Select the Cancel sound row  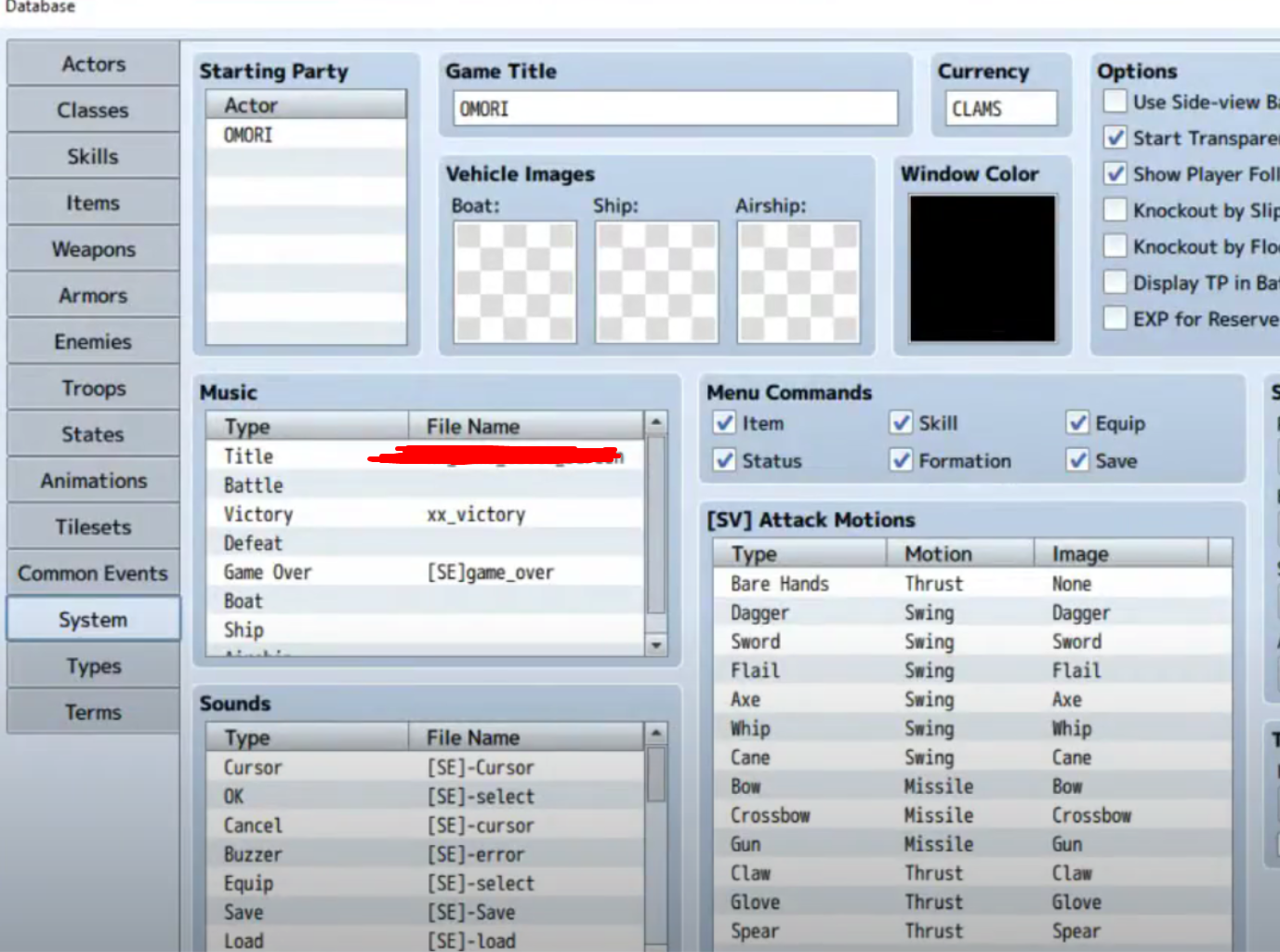(x=425, y=825)
